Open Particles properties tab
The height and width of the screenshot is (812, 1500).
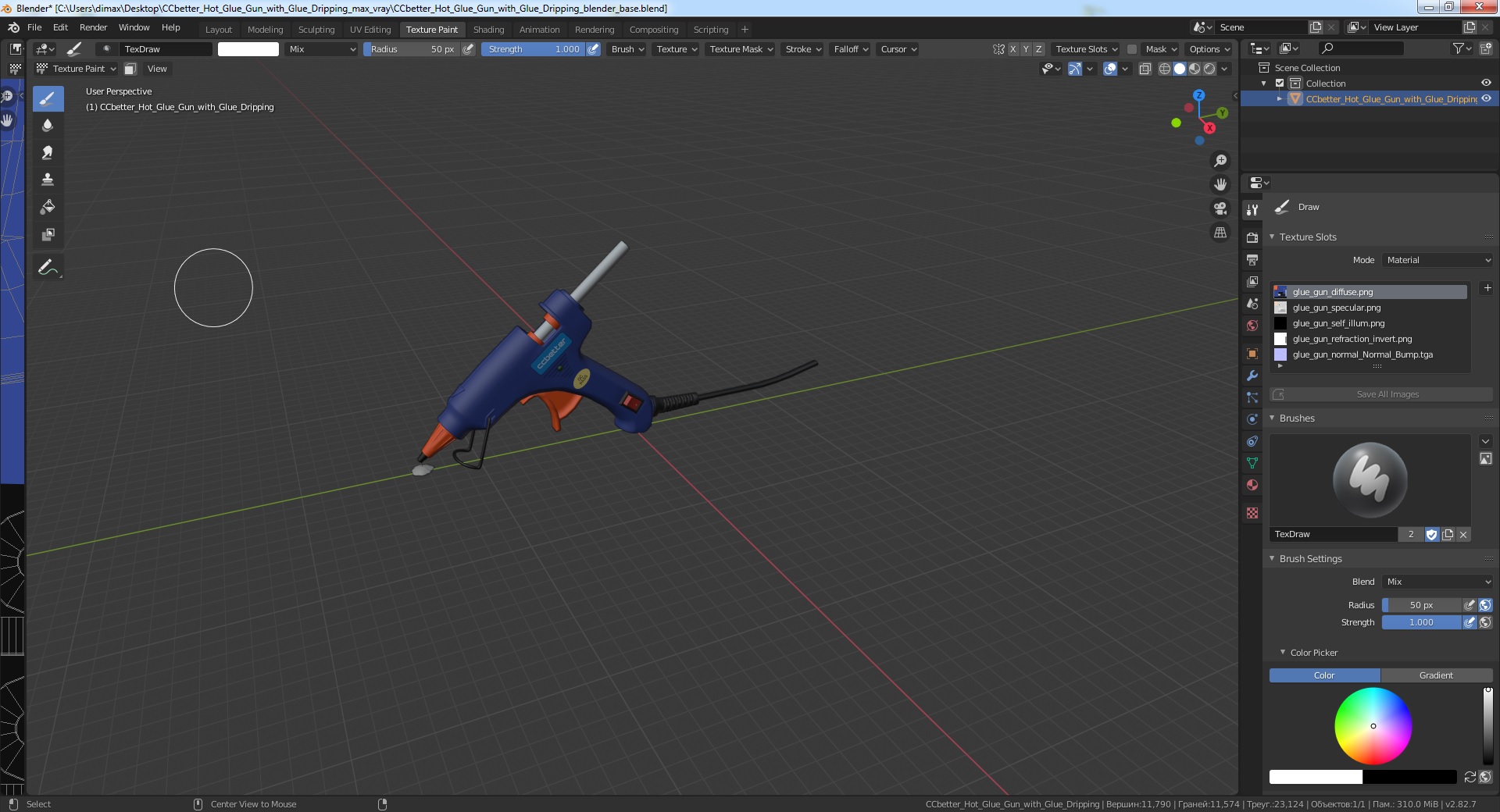pos(1252,397)
